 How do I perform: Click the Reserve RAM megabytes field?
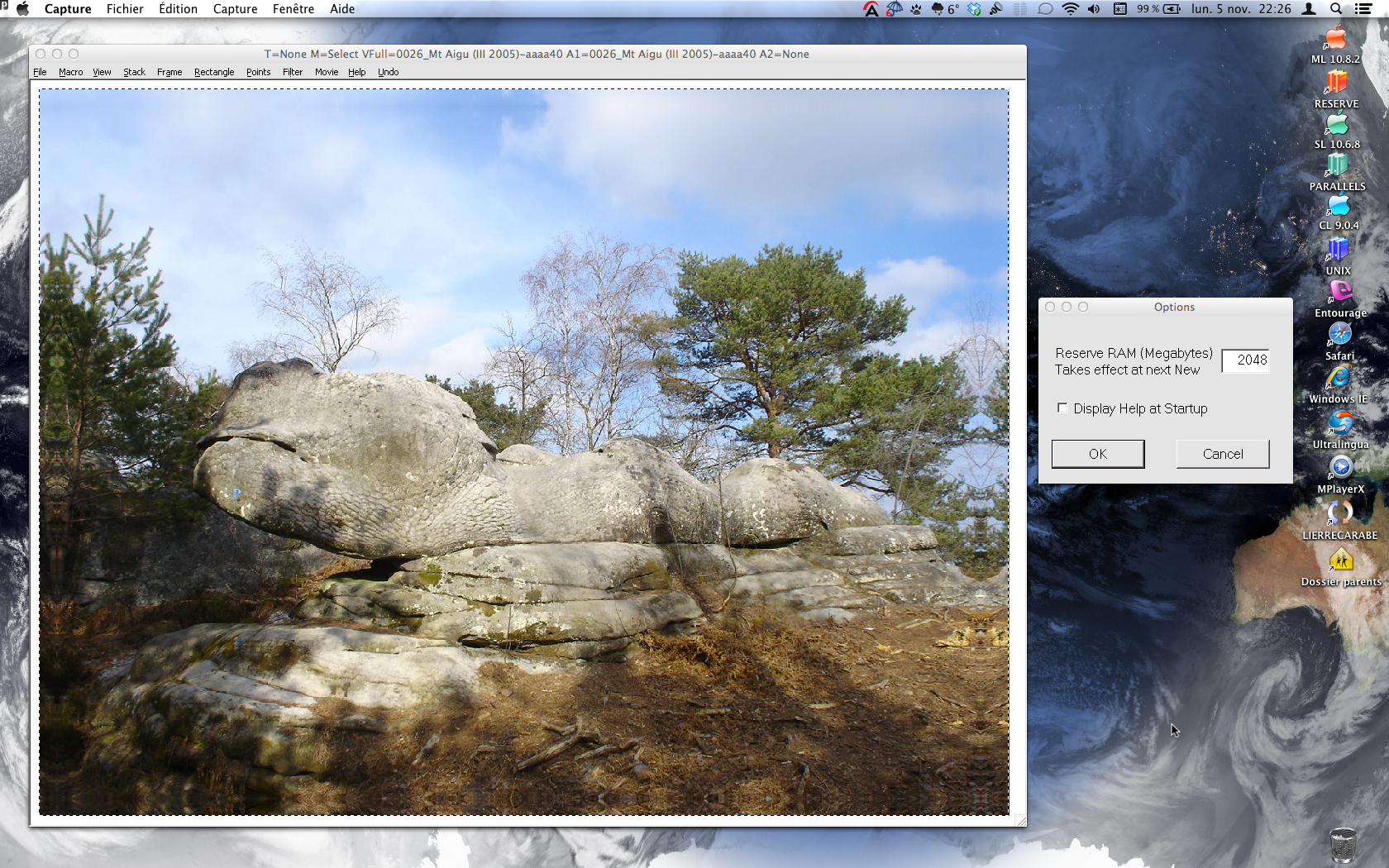click(1245, 360)
